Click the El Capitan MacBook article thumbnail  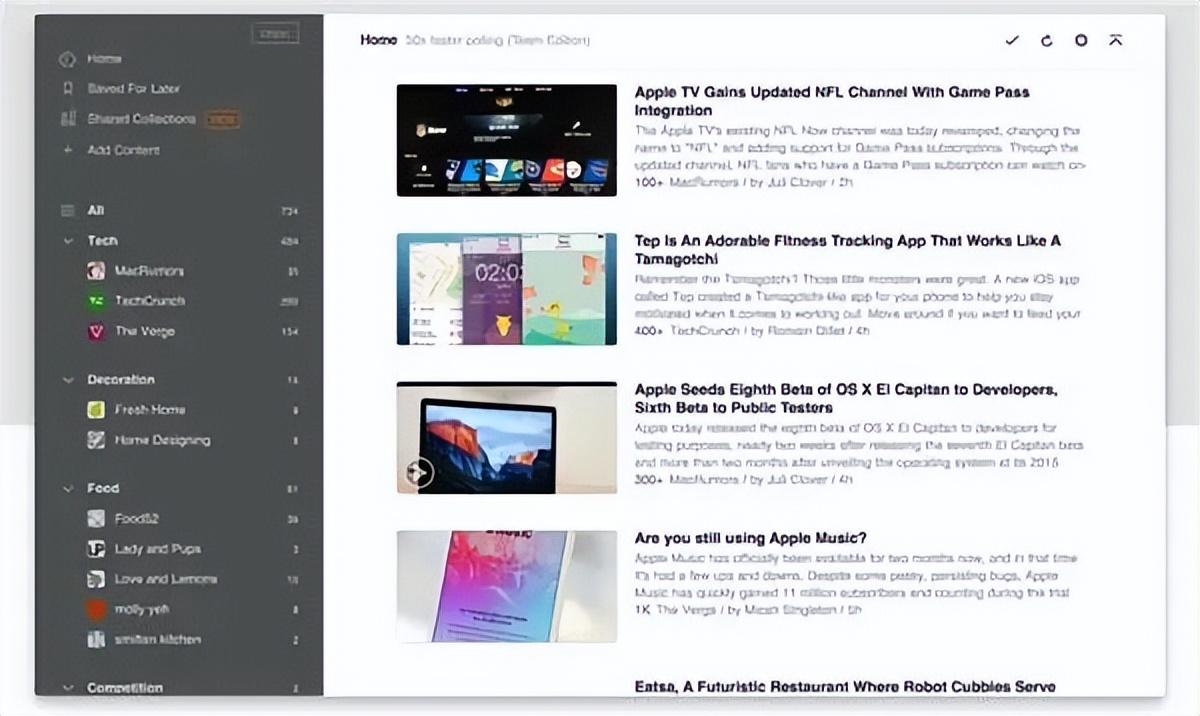pos(506,438)
